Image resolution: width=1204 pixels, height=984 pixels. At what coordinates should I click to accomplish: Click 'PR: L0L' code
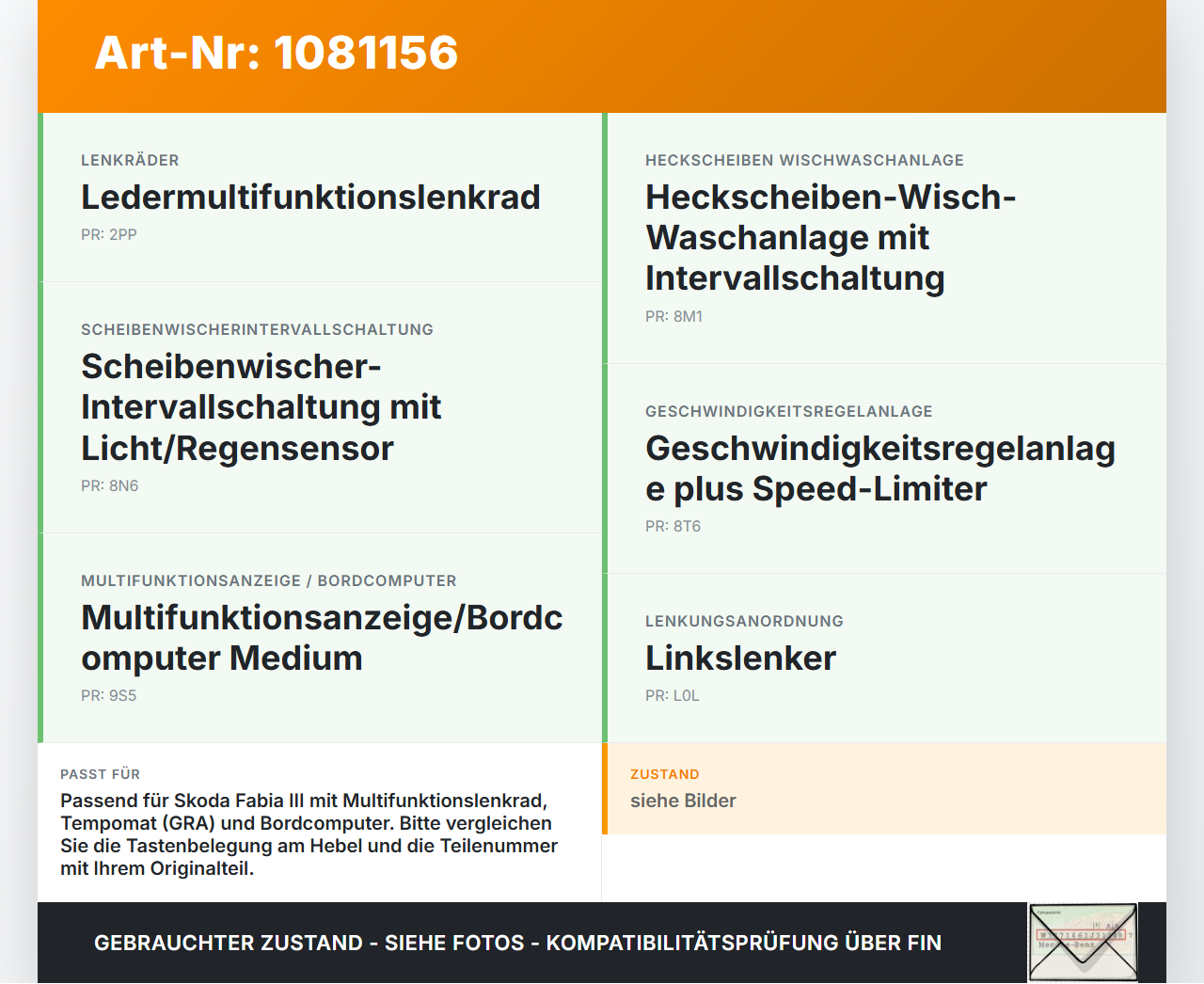click(x=673, y=696)
